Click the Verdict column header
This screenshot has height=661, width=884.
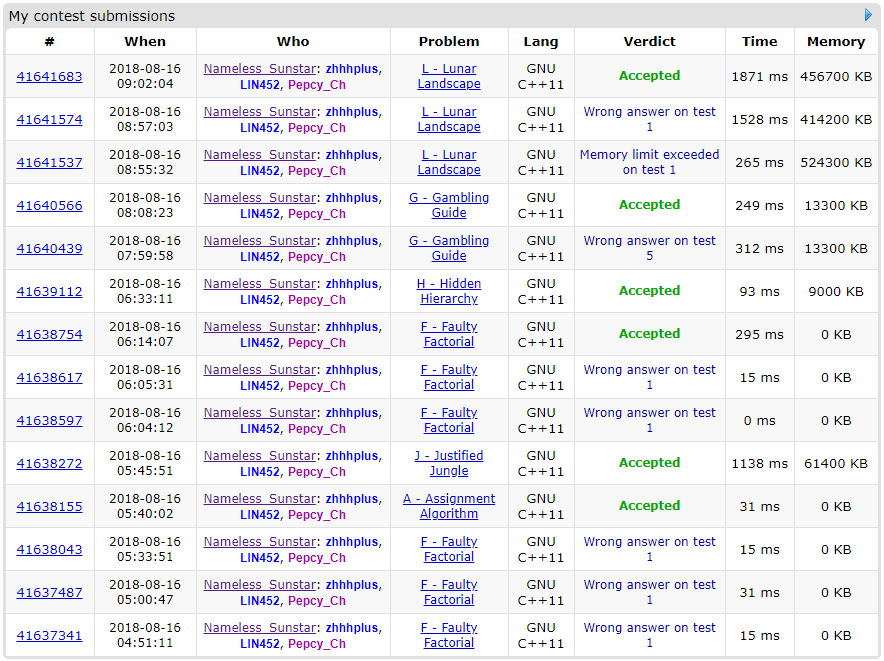click(x=649, y=42)
